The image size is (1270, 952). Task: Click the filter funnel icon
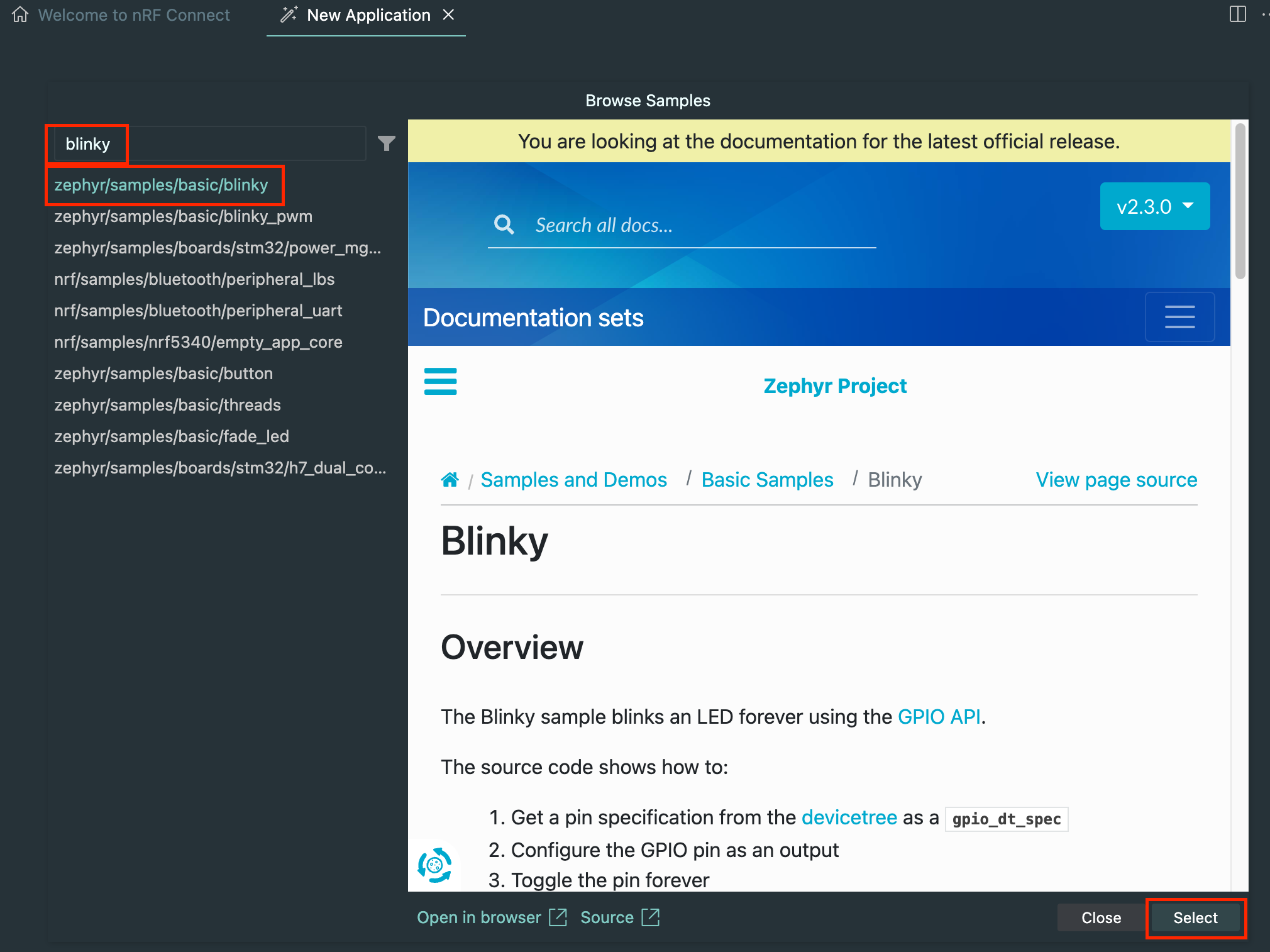pyautogui.click(x=386, y=143)
